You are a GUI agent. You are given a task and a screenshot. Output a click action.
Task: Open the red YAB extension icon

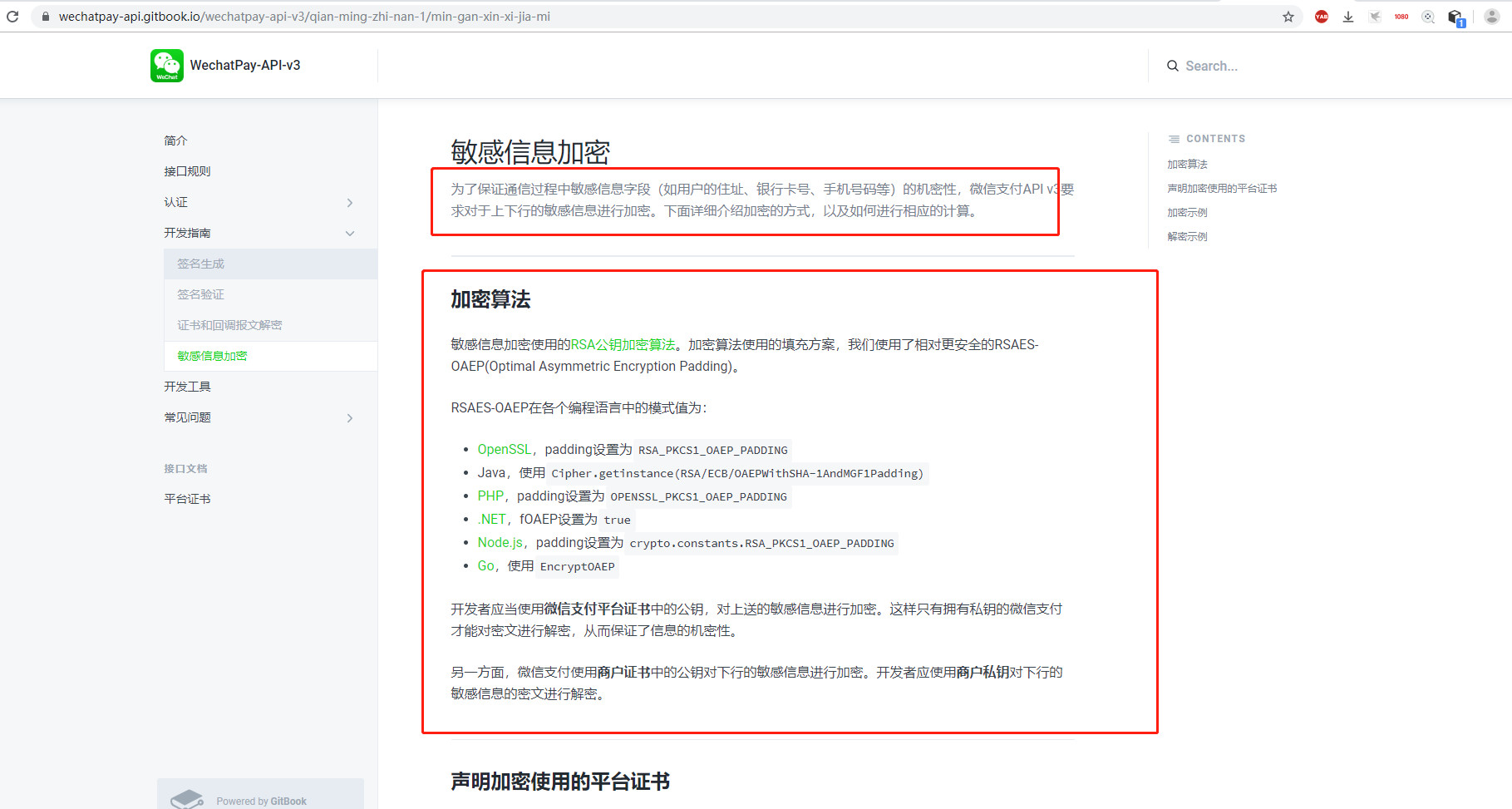click(x=1322, y=17)
